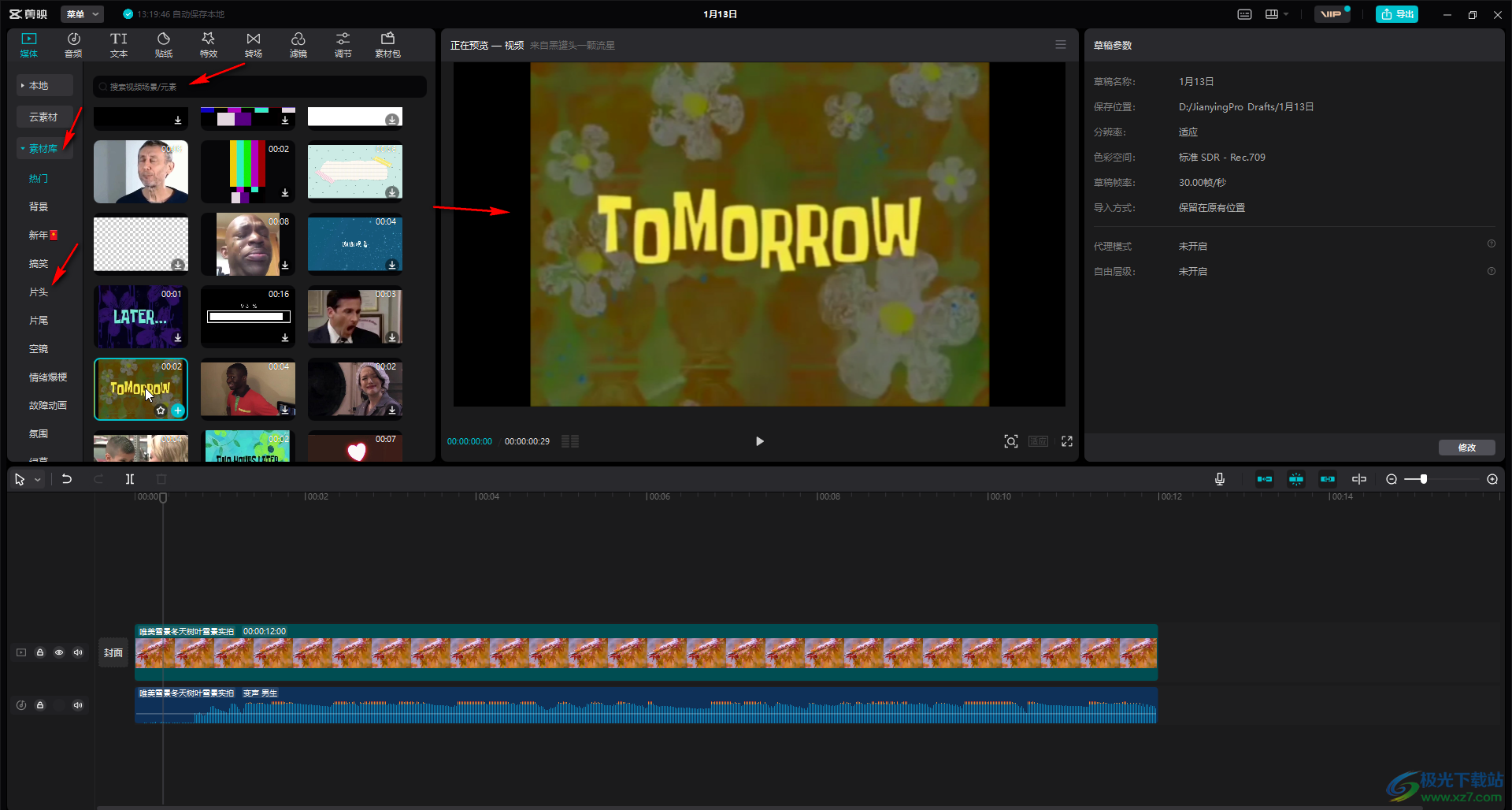Zoom in the timeline

[1492, 479]
